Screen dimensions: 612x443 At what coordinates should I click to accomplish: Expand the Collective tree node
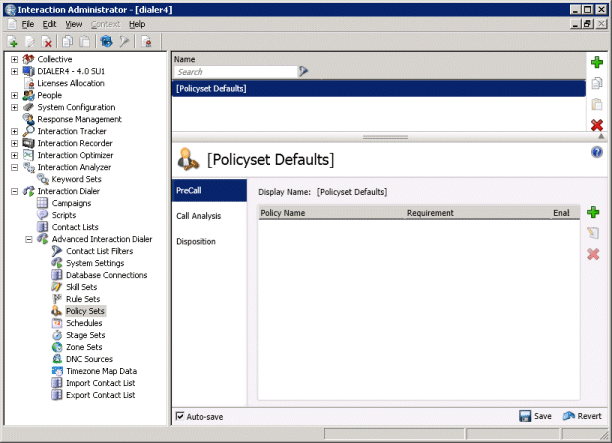14,60
